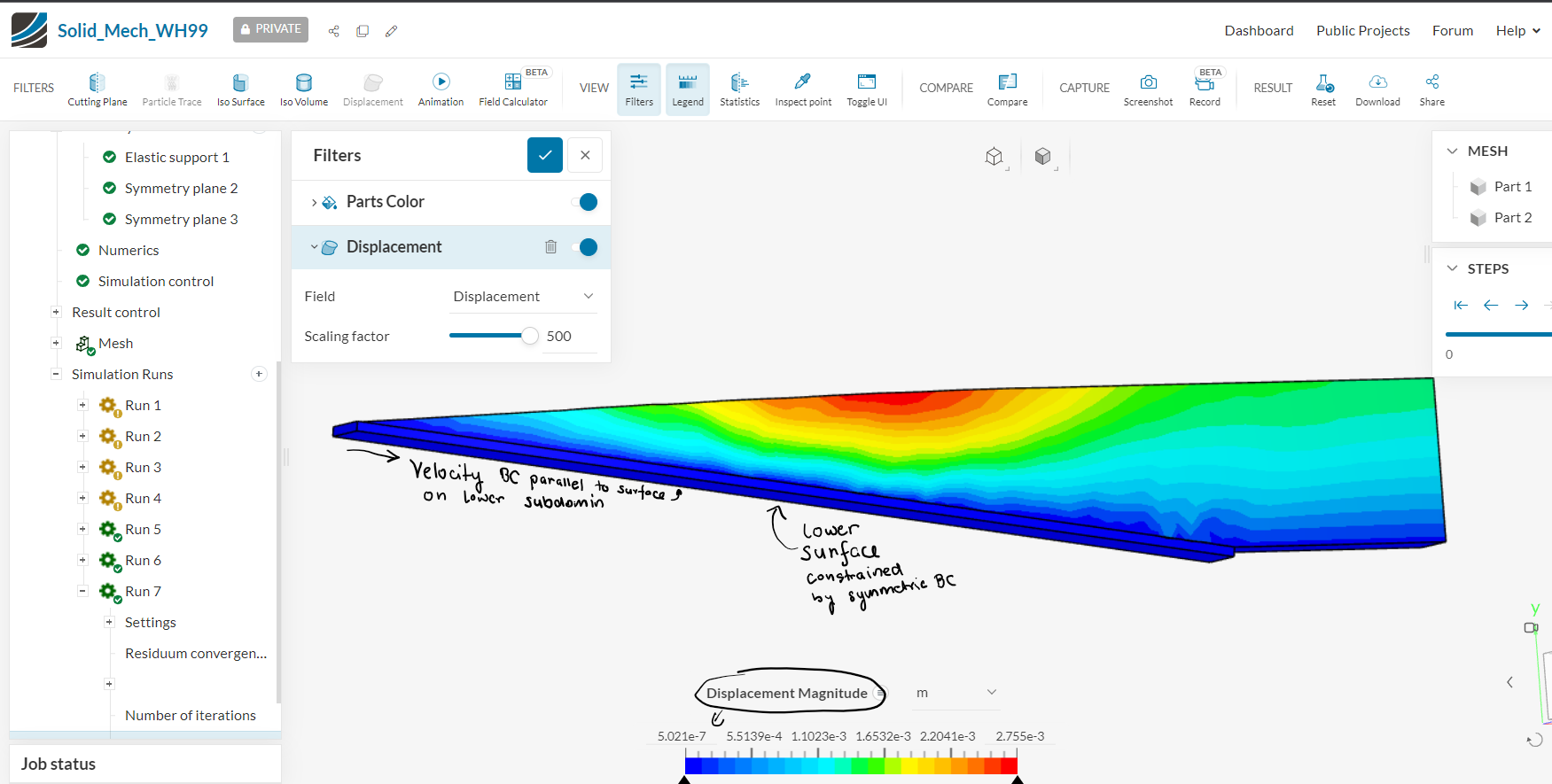Go to the Dashboard
Image resolution: width=1552 pixels, height=784 pixels.
pos(1259,30)
